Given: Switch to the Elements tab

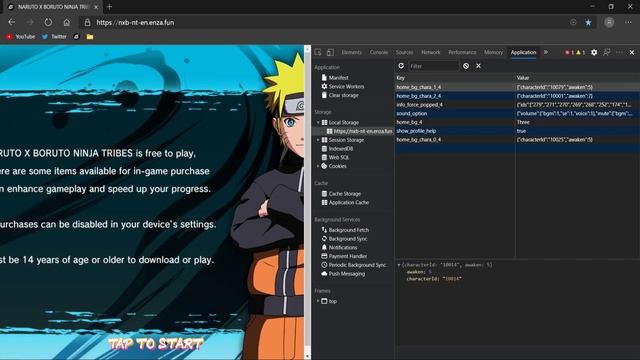Looking at the screenshot, I should [351, 52].
